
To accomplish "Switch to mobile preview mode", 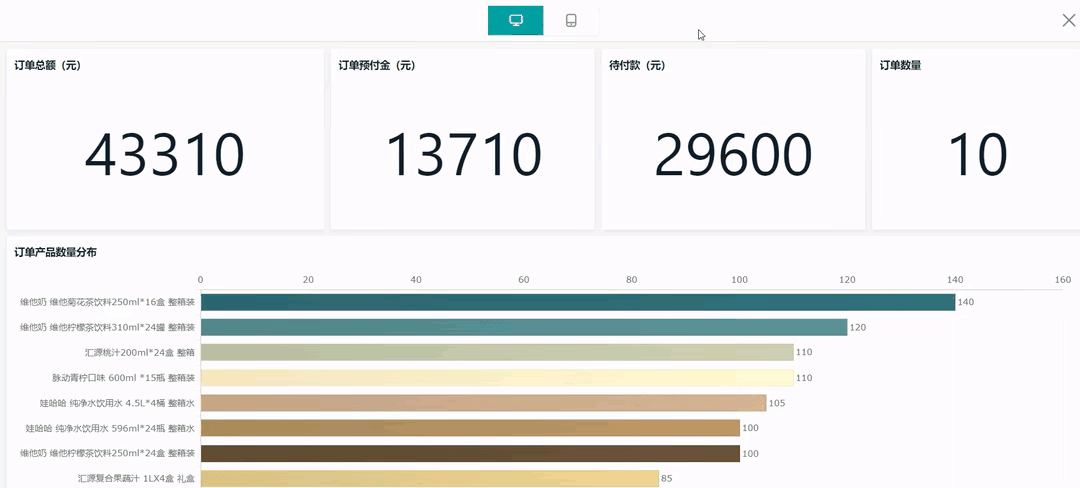I will 571,20.
